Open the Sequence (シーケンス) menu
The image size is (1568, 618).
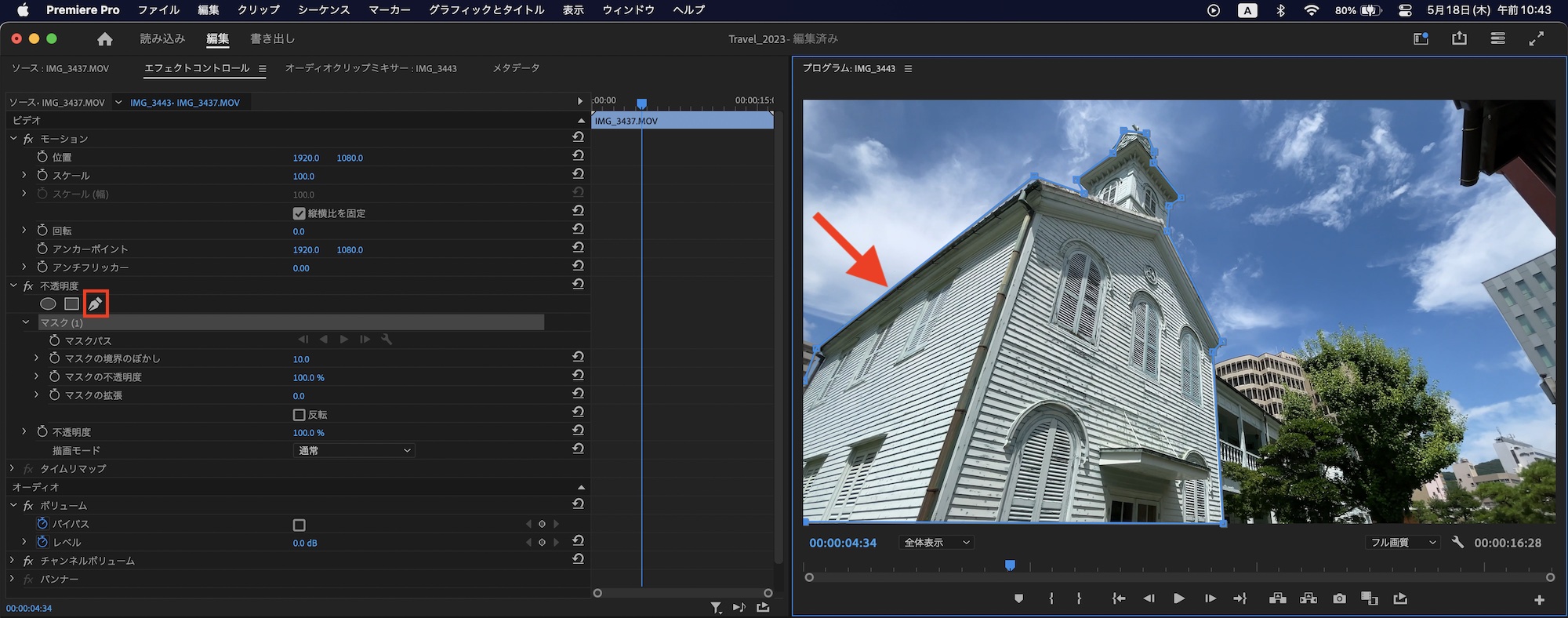(x=323, y=10)
